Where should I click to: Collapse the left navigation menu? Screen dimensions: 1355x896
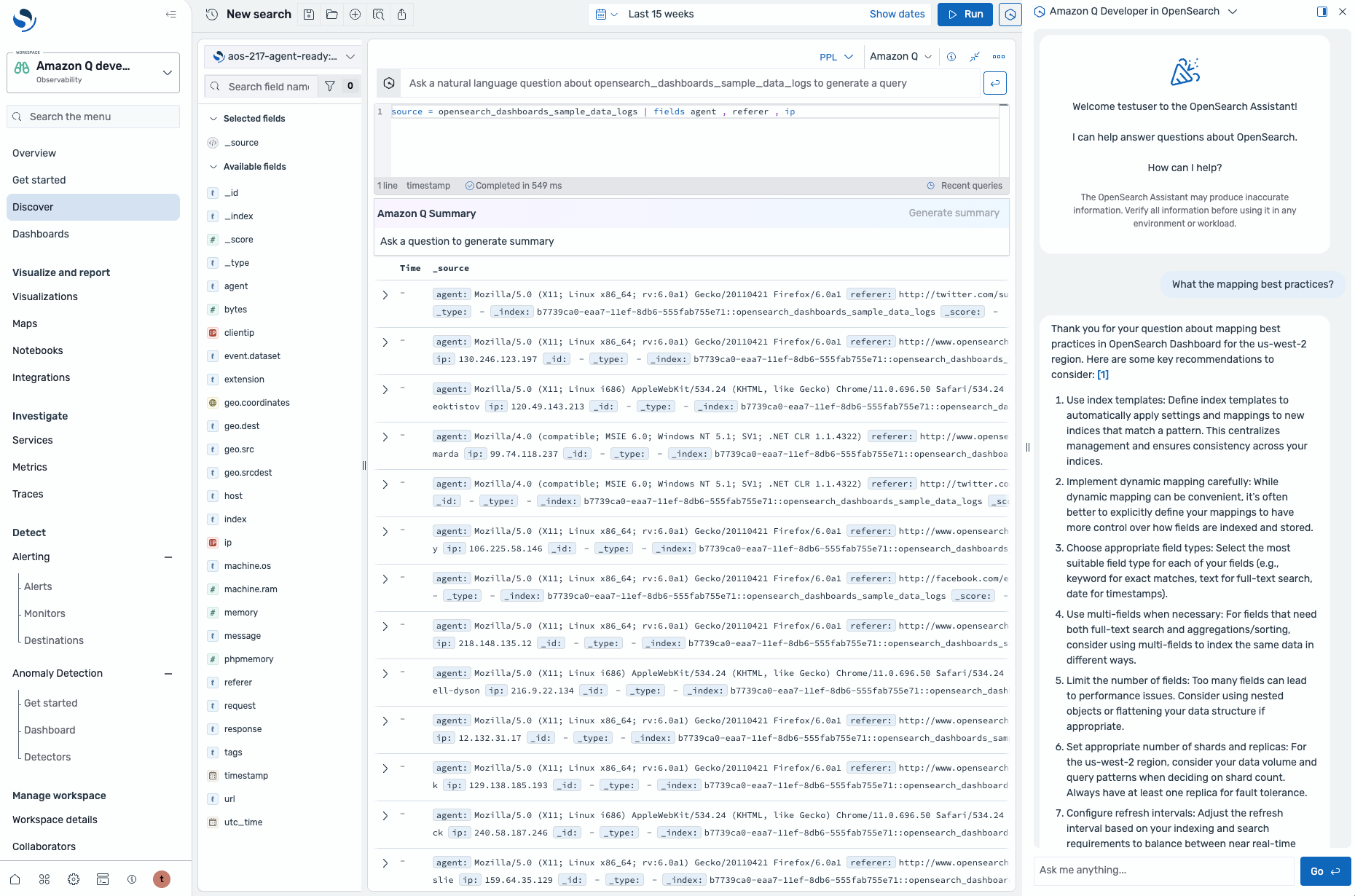tap(171, 14)
